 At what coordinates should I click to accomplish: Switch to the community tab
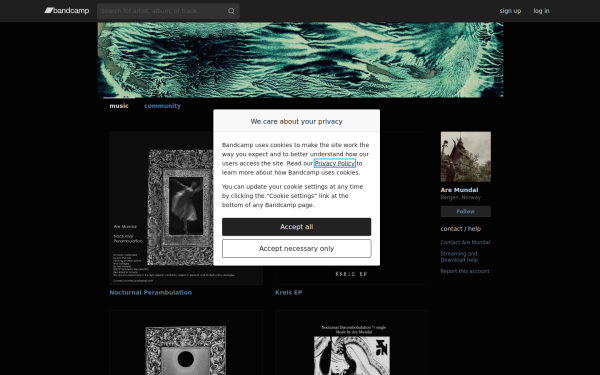[162, 106]
